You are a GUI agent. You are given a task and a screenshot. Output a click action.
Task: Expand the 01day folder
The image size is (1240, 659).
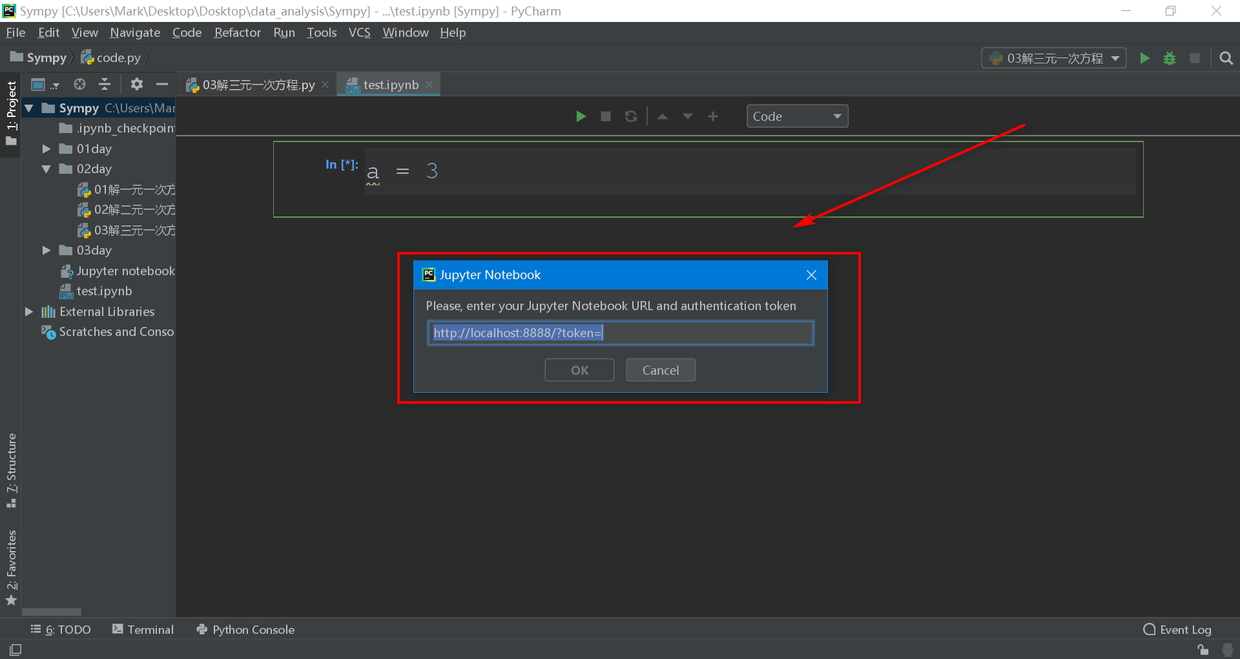click(x=46, y=149)
